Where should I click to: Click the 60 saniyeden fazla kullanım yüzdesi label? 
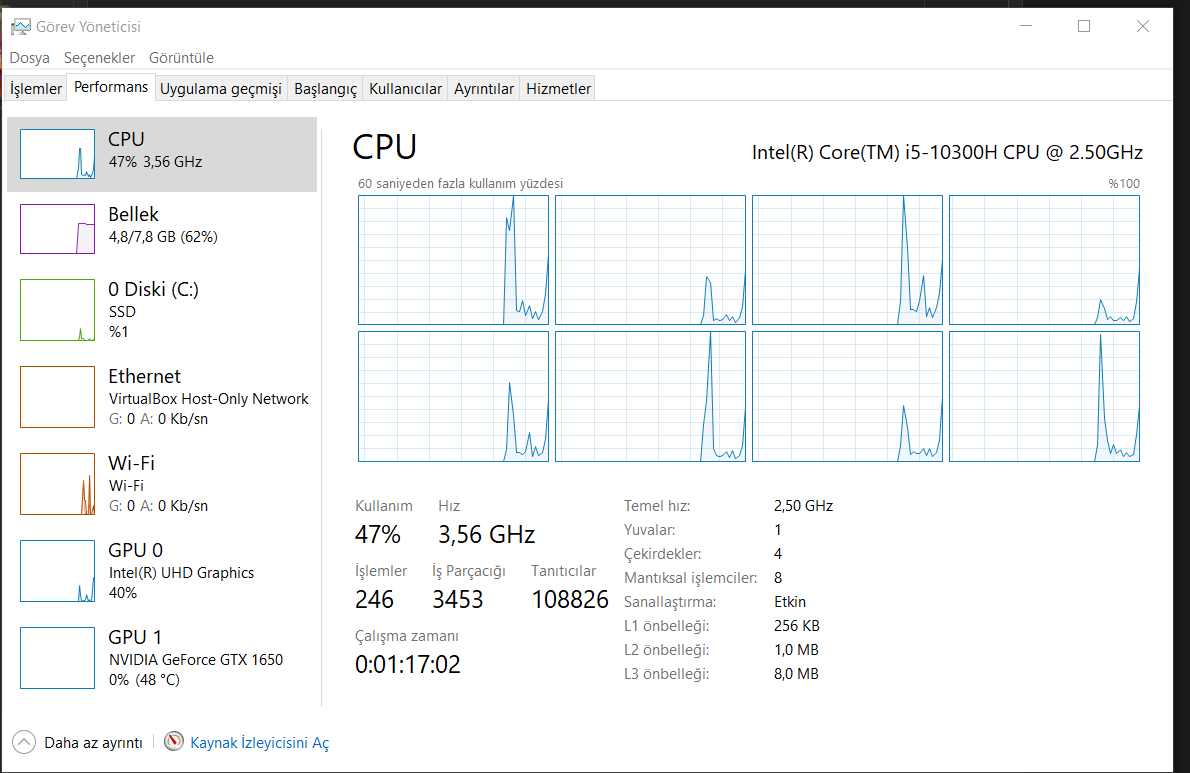tap(461, 184)
